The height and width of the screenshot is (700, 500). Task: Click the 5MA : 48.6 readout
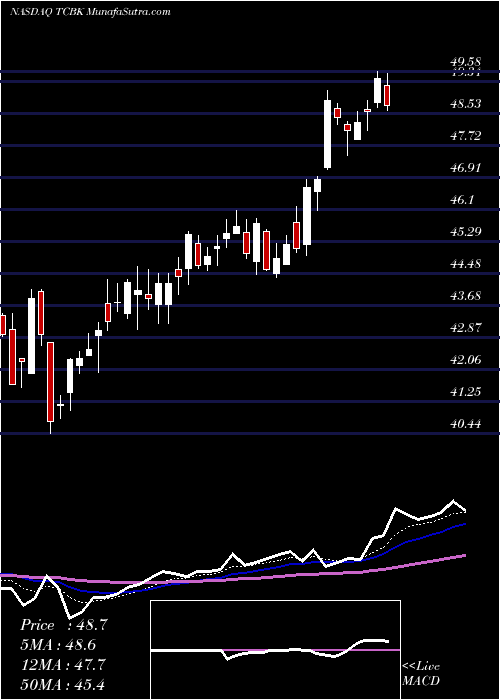click(58, 644)
